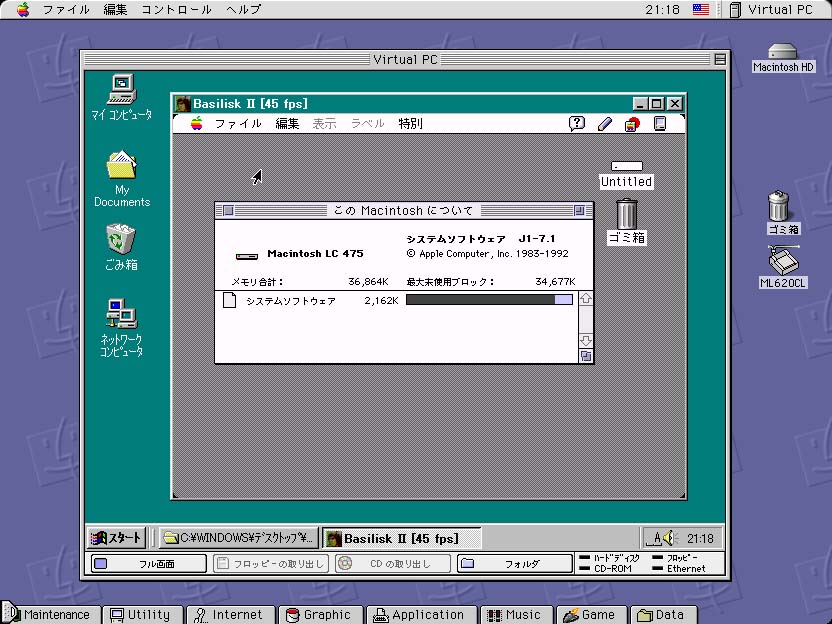Open the Macintosh HD disk icon
This screenshot has width=832, height=624.
click(783, 51)
